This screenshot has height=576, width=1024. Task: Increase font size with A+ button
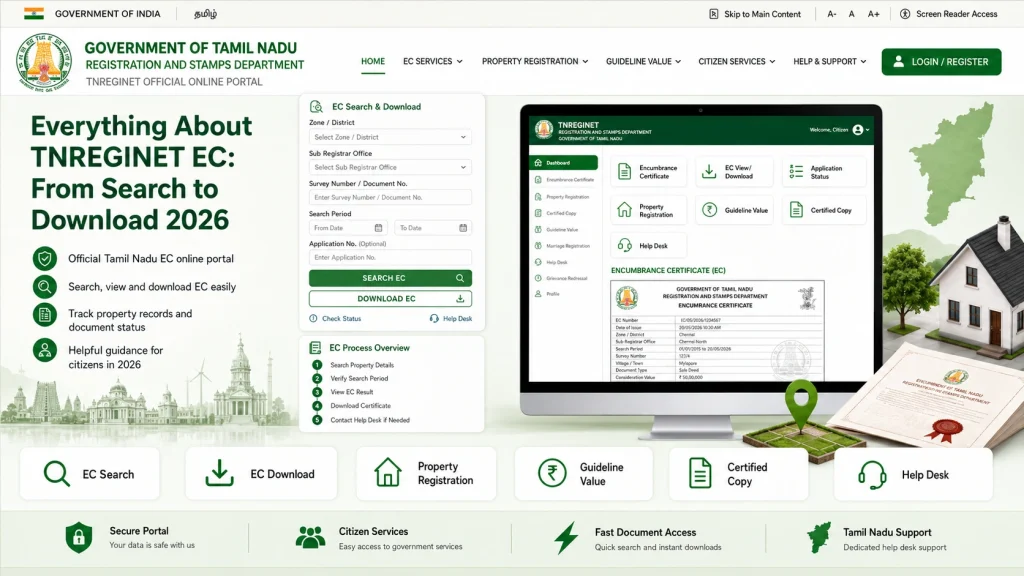[x=873, y=14]
